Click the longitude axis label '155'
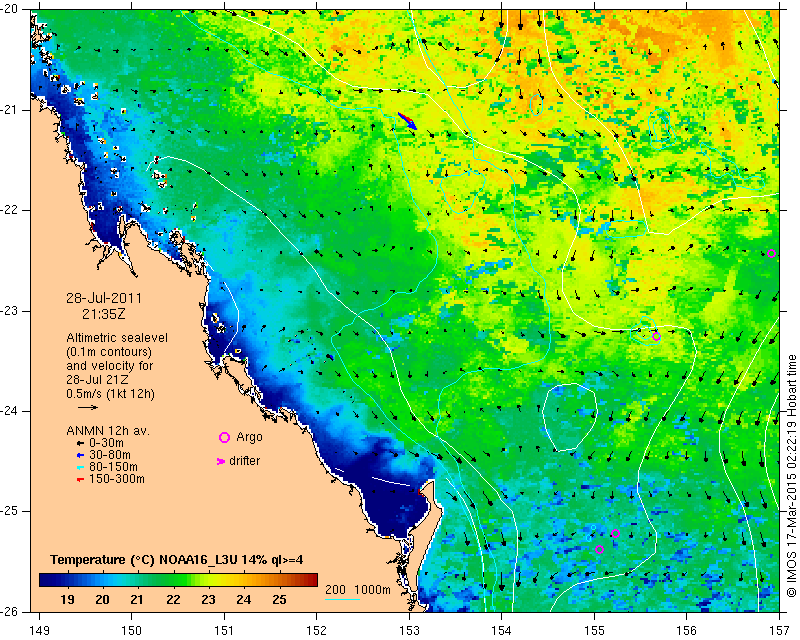The height and width of the screenshot is (640, 800). pyautogui.click(x=594, y=630)
